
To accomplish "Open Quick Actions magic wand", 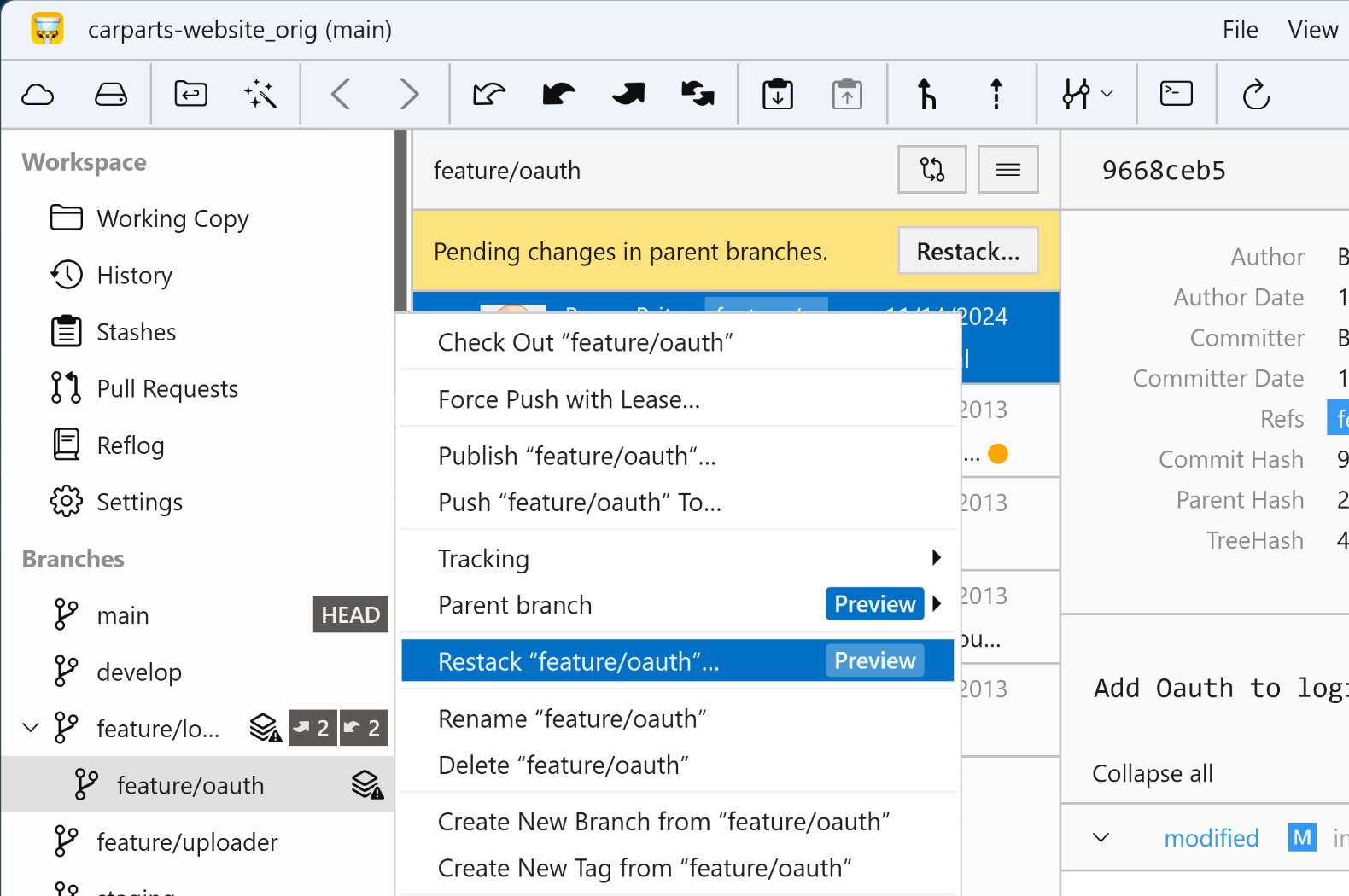I will [260, 94].
